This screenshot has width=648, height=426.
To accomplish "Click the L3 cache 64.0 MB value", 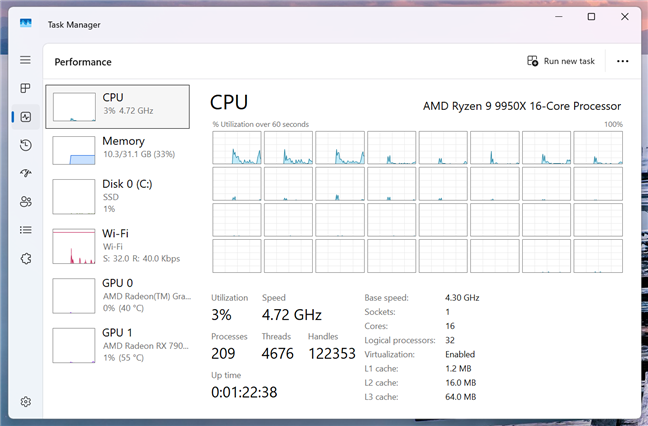I will pyautogui.click(x=461, y=397).
